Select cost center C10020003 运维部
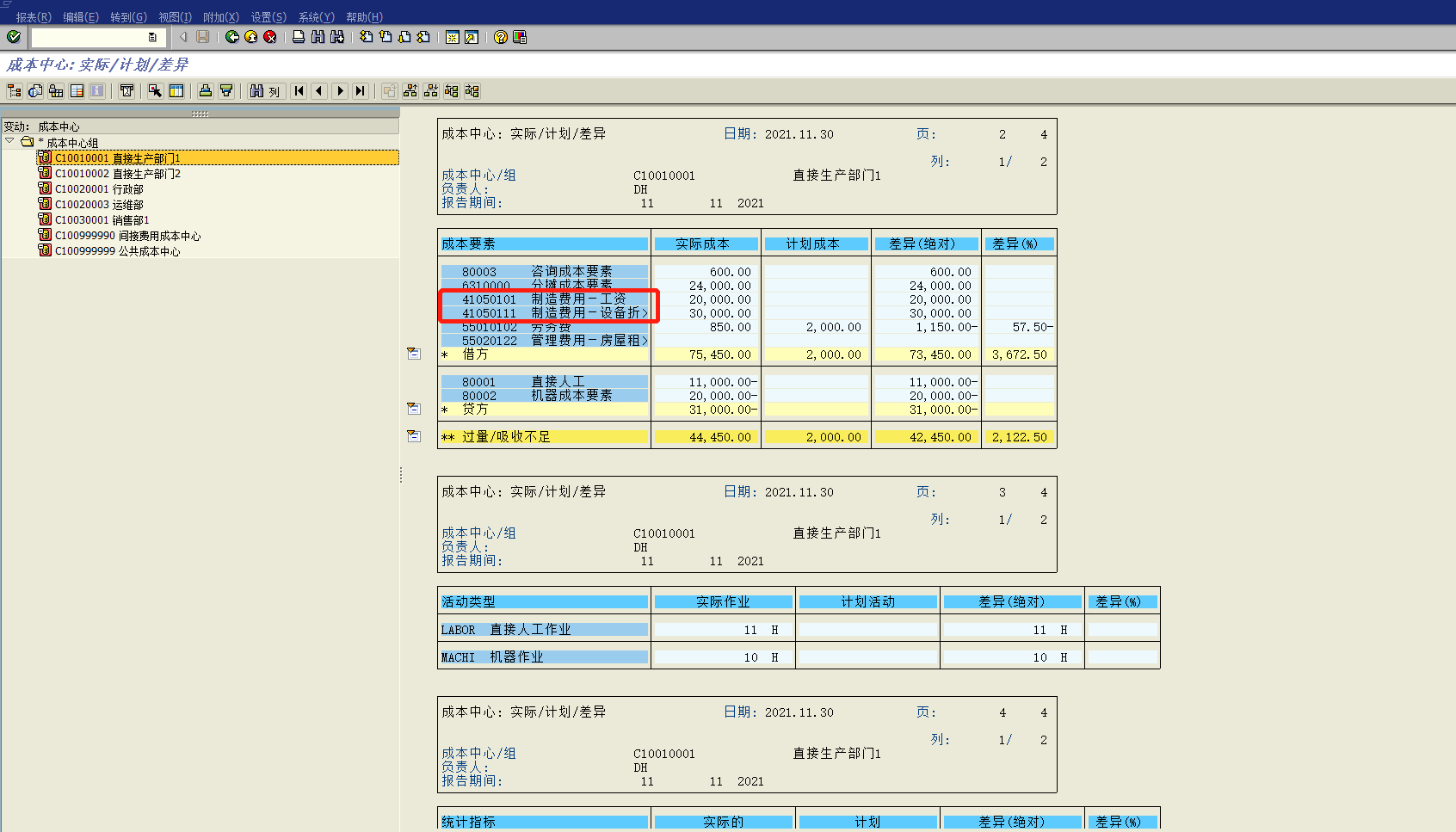This screenshot has height=832, width=1456. 99,205
